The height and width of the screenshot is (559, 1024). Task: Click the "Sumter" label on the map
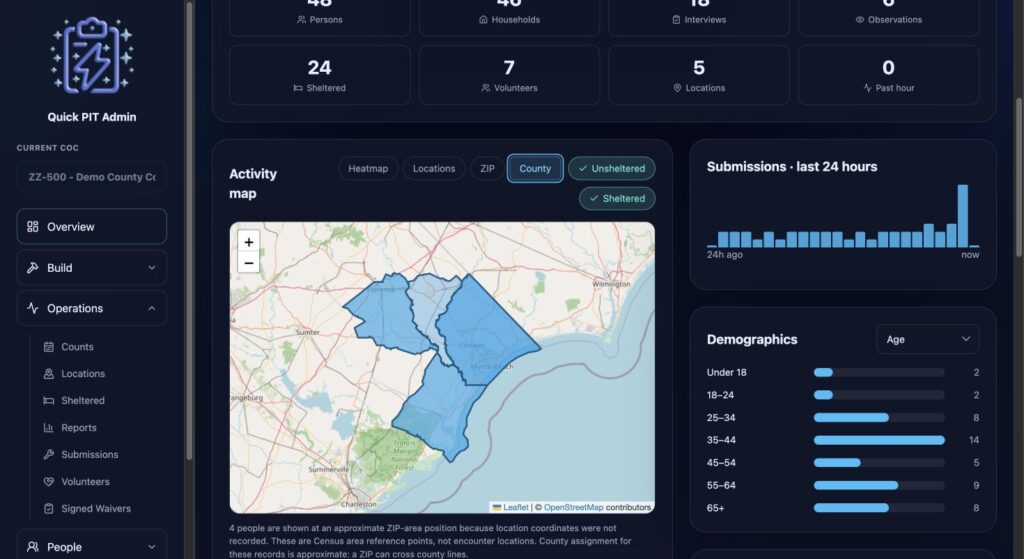pyautogui.click(x=308, y=332)
